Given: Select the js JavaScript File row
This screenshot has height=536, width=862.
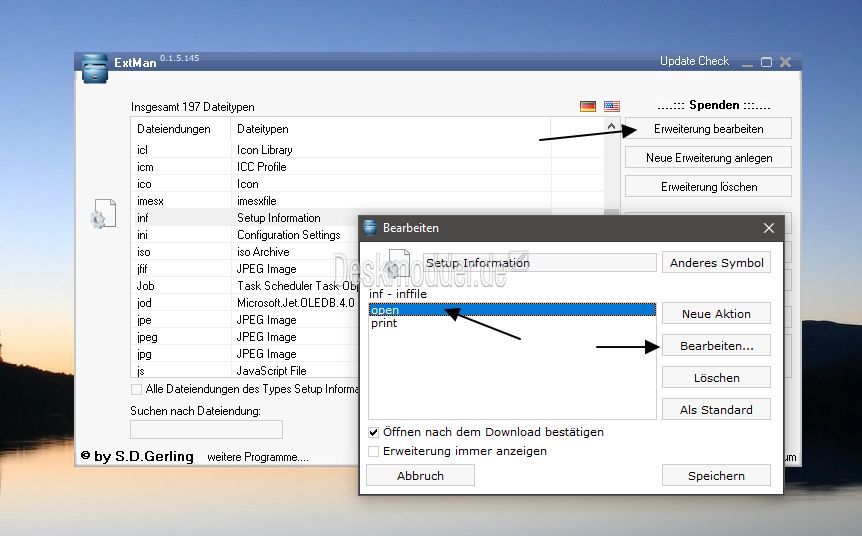Looking at the screenshot, I should (245, 371).
